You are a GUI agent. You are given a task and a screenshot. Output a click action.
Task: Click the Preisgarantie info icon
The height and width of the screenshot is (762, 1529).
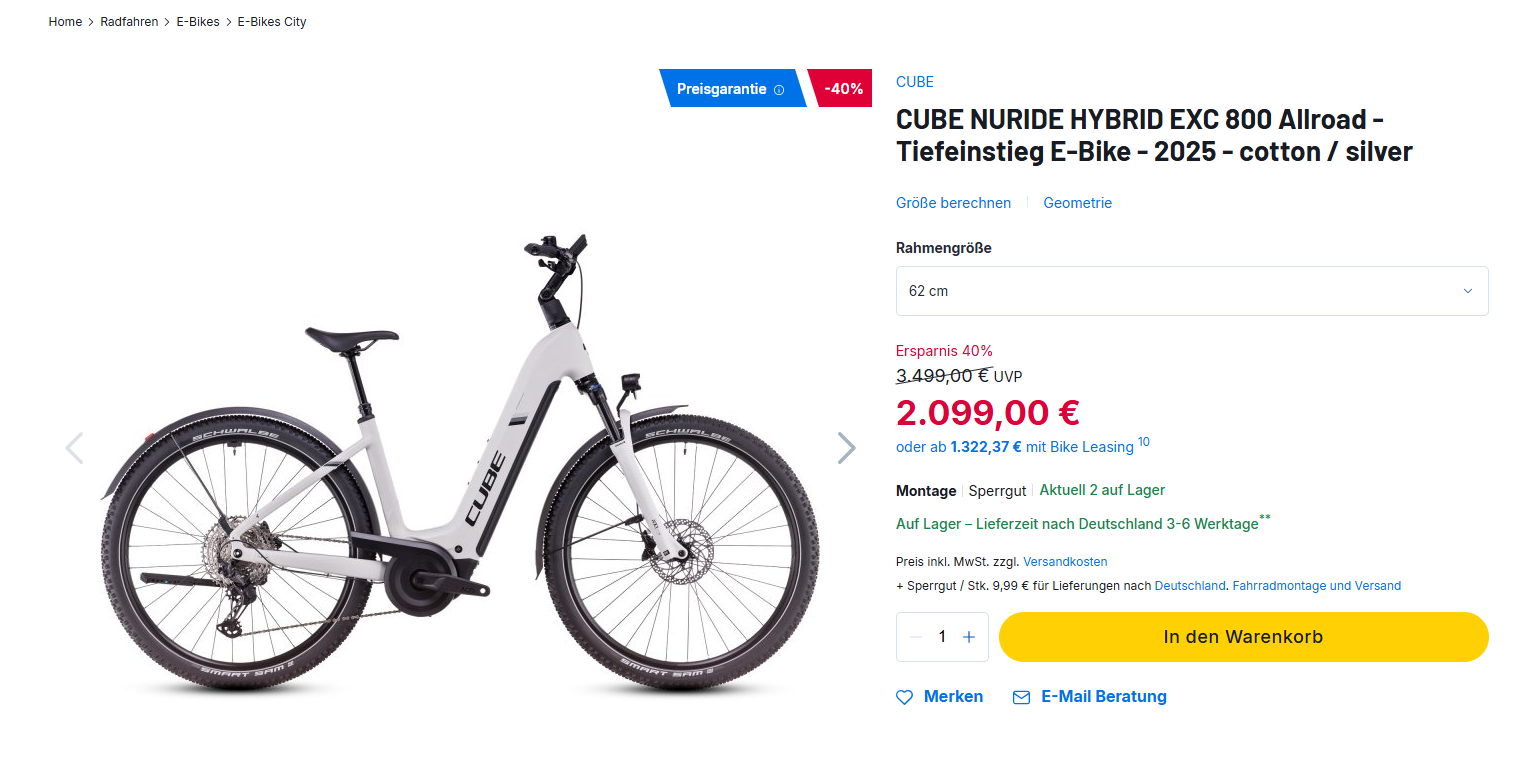tap(779, 90)
